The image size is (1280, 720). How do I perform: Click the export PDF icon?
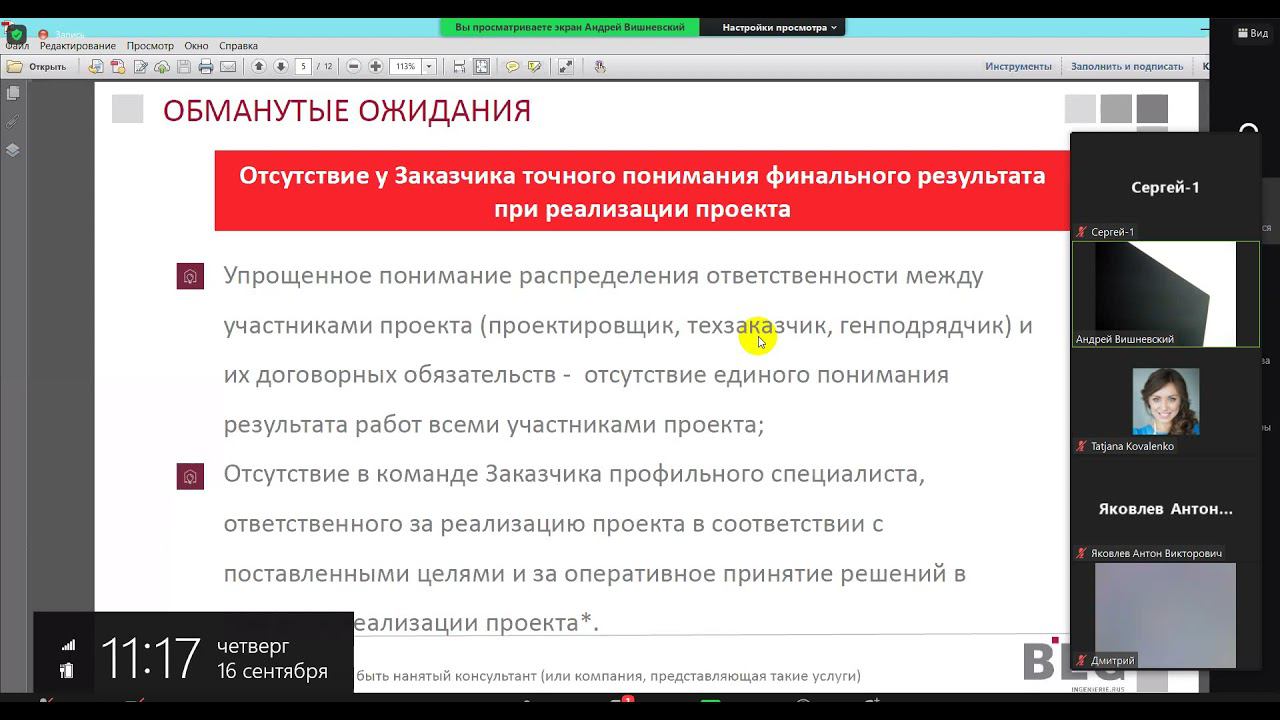[118, 67]
